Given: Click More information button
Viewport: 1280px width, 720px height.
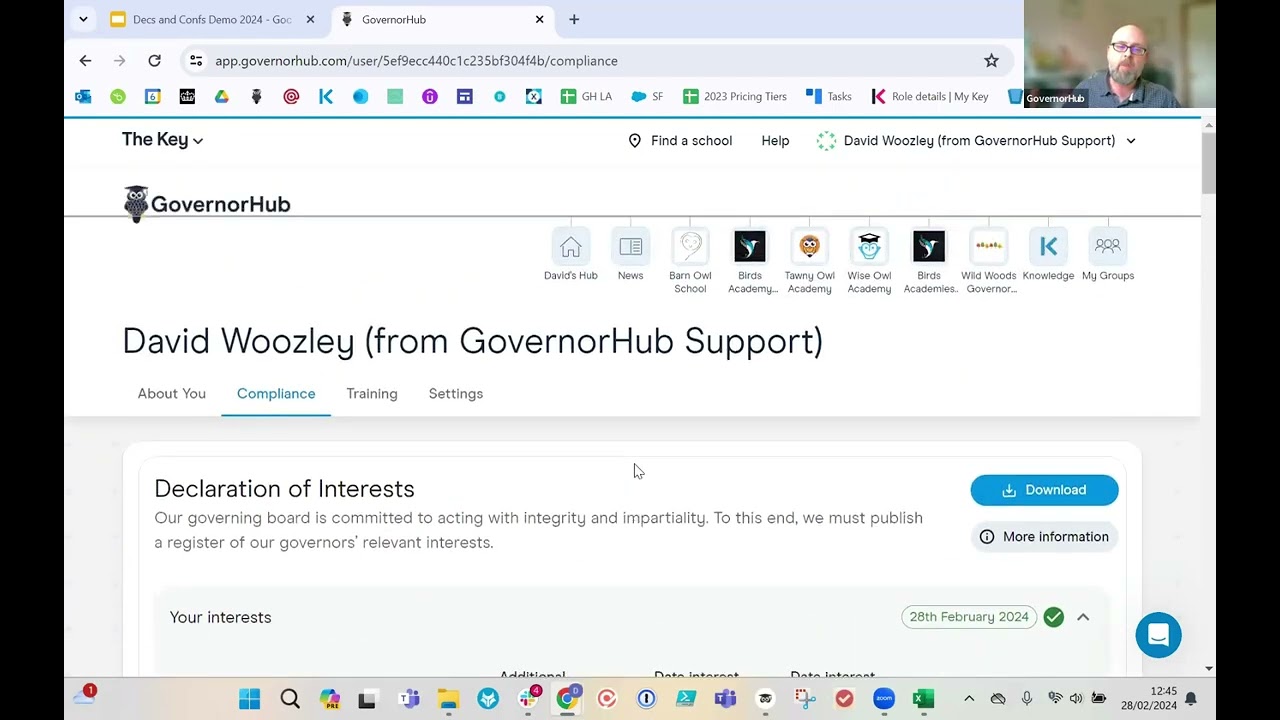Looking at the screenshot, I should pyautogui.click(x=1044, y=537).
